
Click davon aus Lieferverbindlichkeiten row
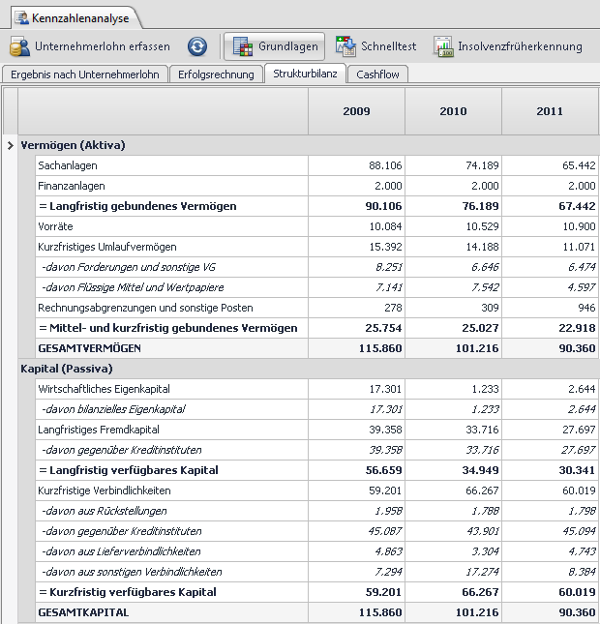point(317,551)
